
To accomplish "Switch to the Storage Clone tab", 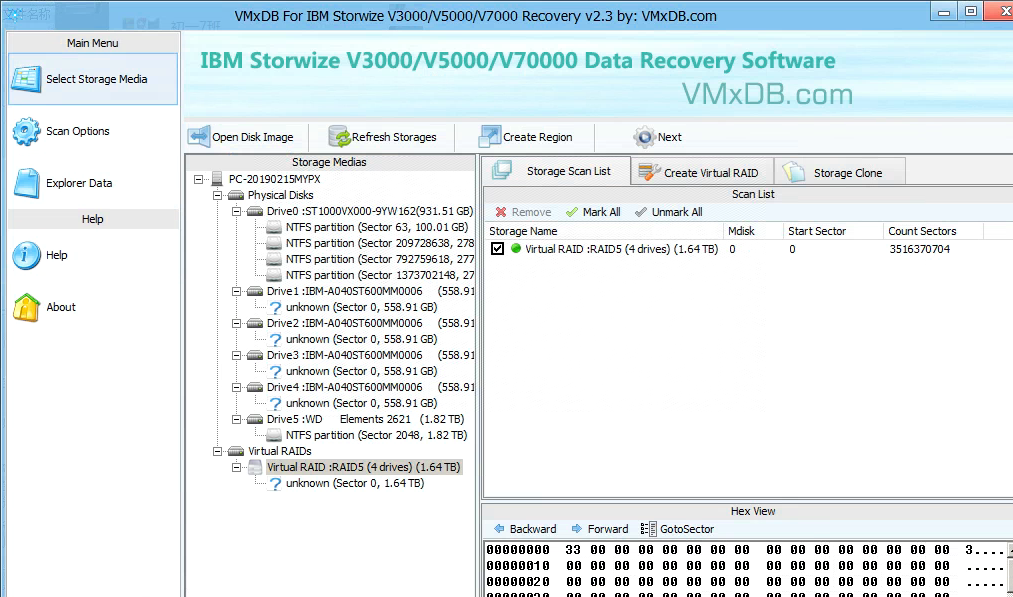I will 840,173.
